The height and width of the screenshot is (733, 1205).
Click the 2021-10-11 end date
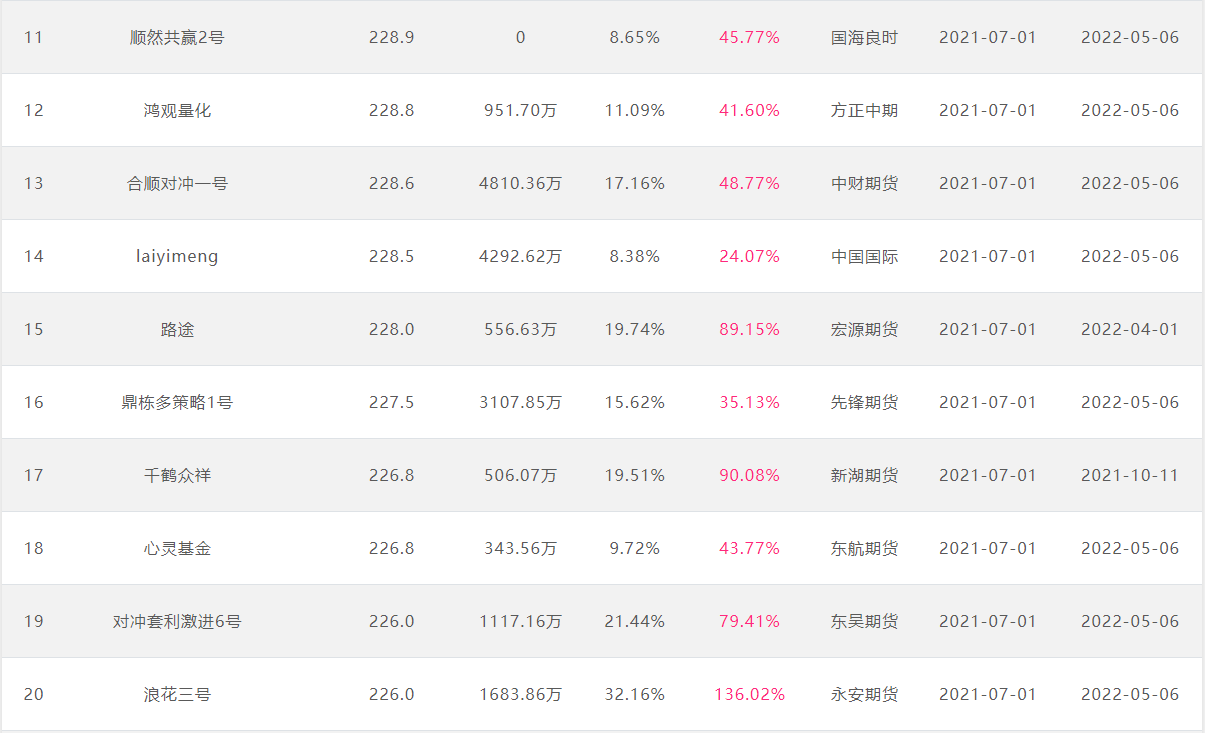tap(1130, 476)
